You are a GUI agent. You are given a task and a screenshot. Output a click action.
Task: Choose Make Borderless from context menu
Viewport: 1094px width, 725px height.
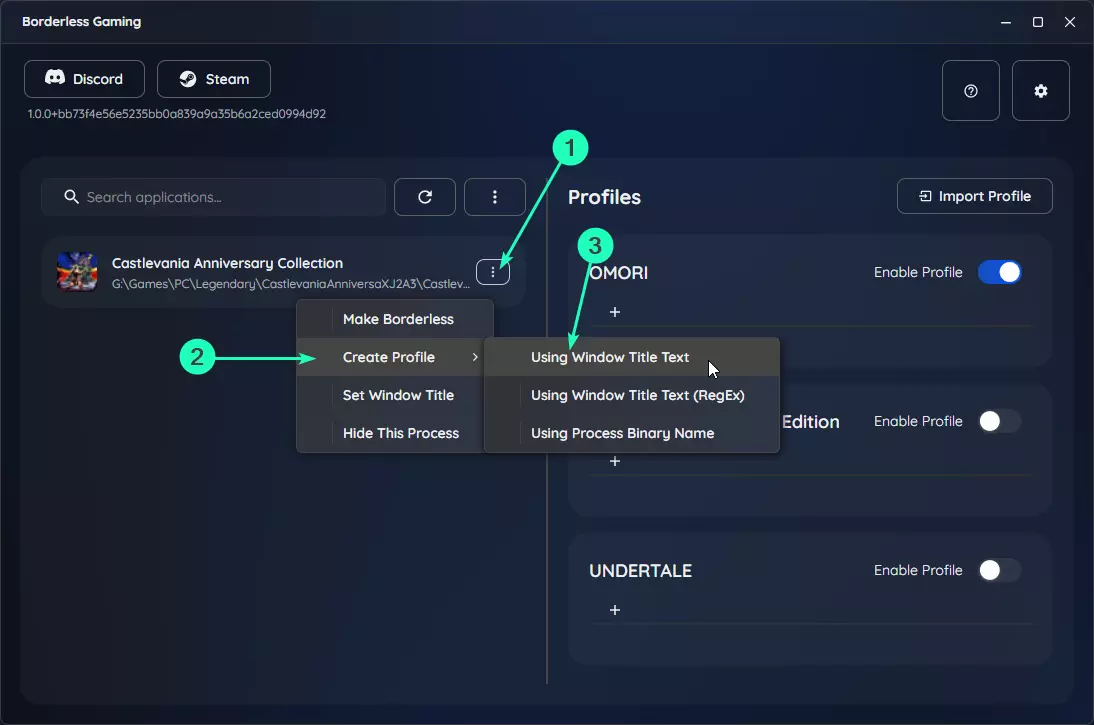(395, 319)
